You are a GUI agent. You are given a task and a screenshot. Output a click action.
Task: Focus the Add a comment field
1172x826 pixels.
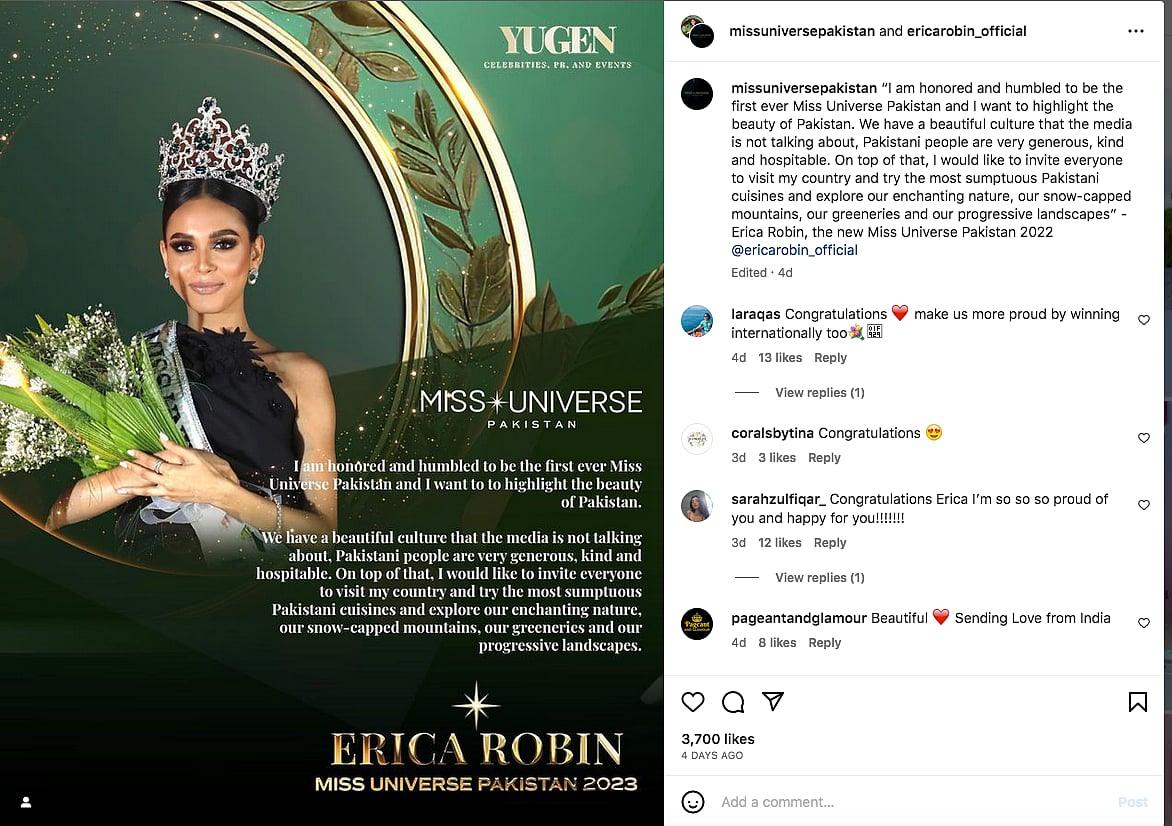pyautogui.click(x=912, y=802)
